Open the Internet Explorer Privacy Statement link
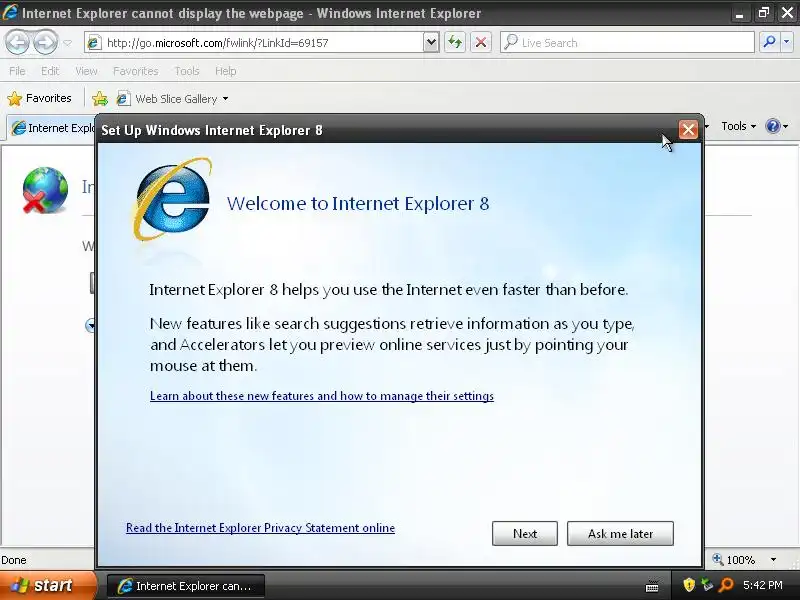Image resolution: width=800 pixels, height=600 pixels. (260, 528)
